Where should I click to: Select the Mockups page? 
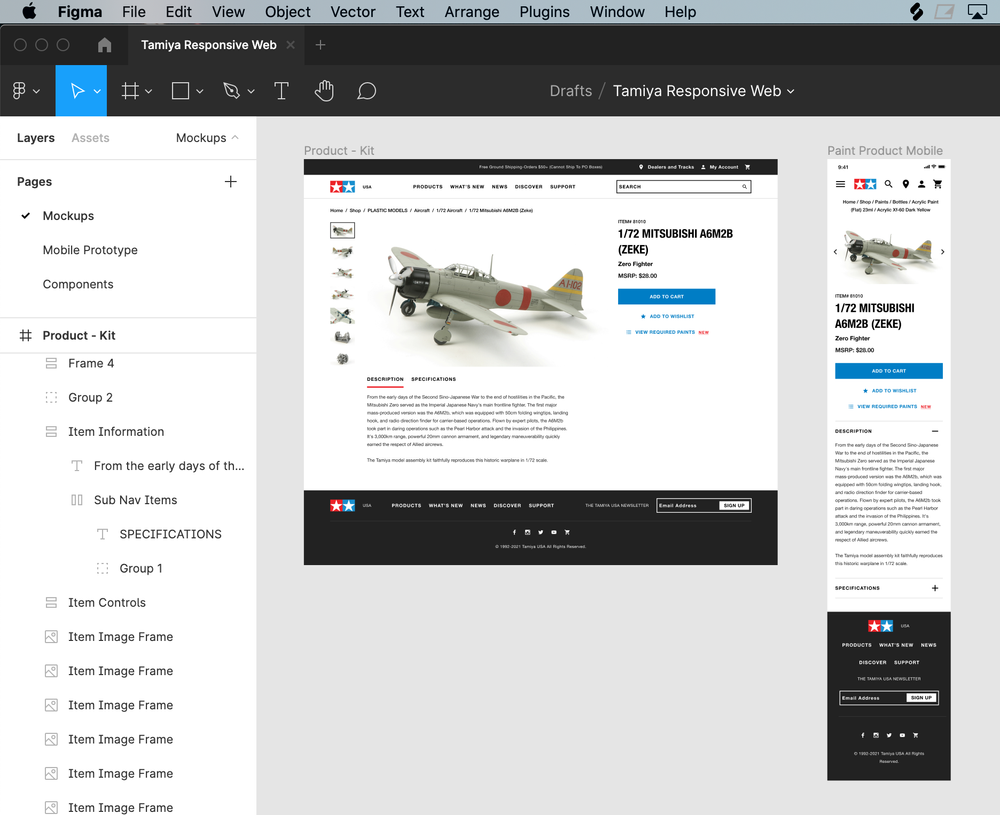pyautogui.click(x=68, y=216)
